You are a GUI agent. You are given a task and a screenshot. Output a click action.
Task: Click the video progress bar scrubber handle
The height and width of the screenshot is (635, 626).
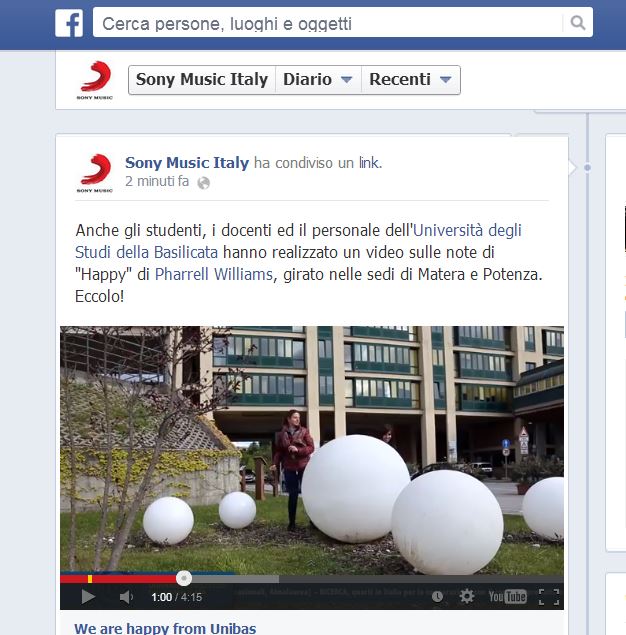[x=184, y=578]
